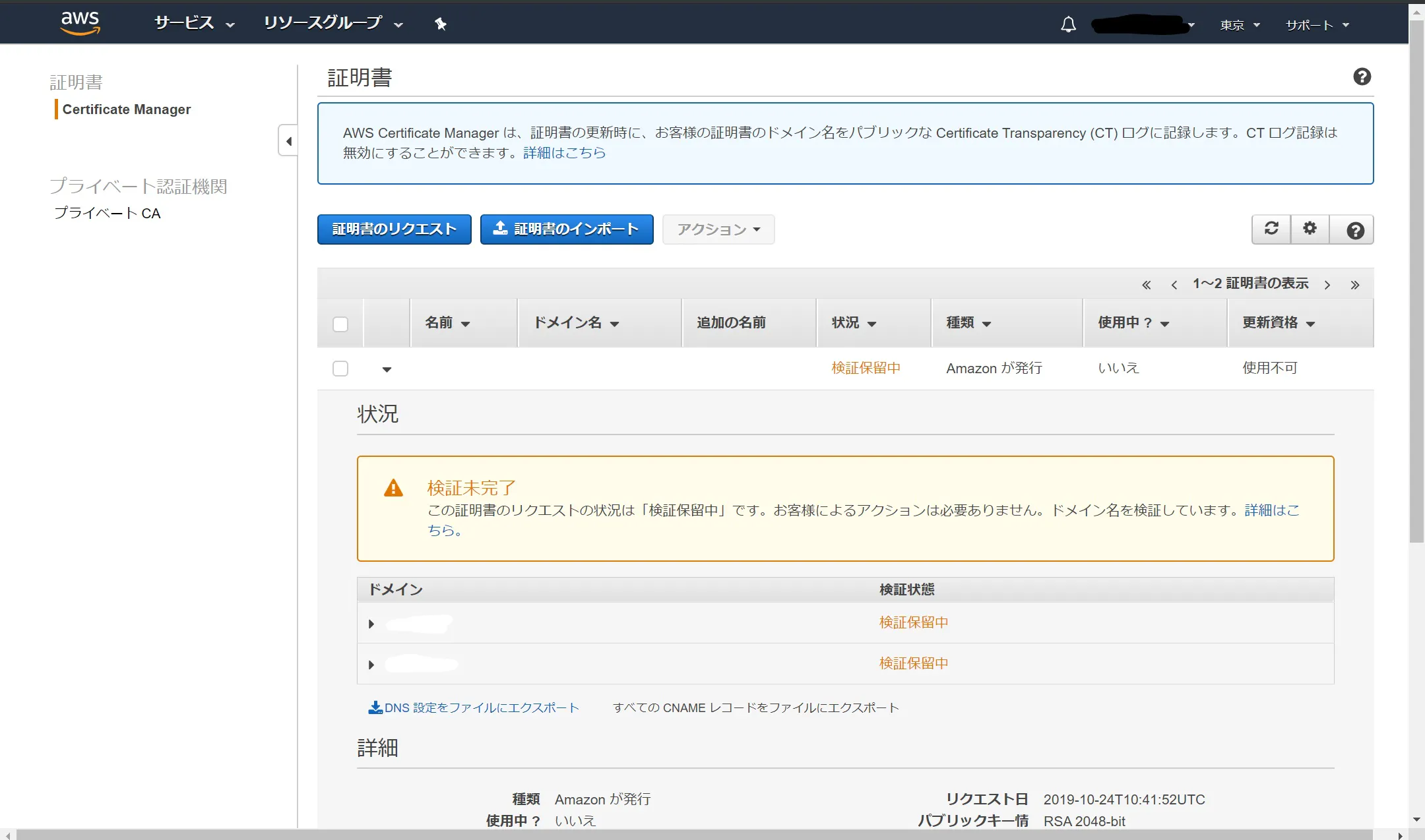Image resolution: width=1425 pixels, height=840 pixels.
Task: Open the リソースグループ menu
Action: [x=333, y=24]
